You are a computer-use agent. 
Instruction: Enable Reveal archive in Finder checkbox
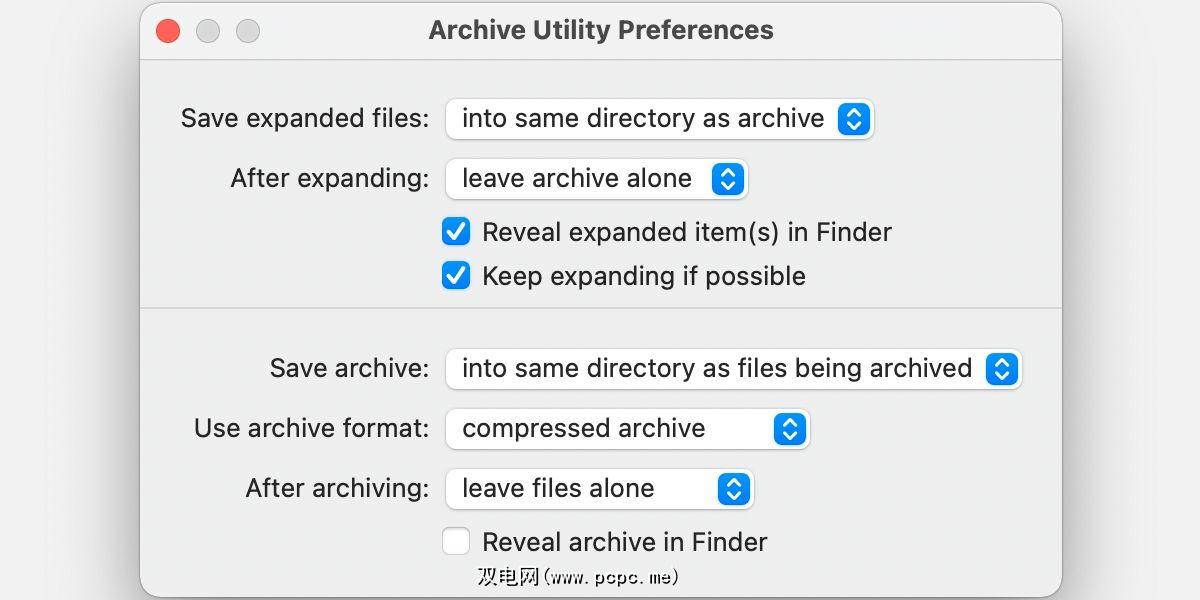click(456, 542)
